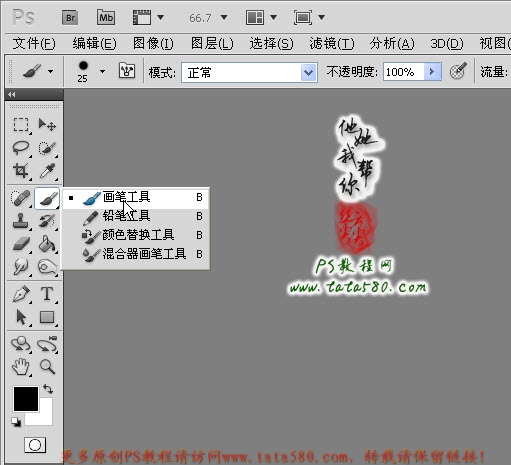This screenshot has height=465, width=511.
Task: Open the 图层(L) menu
Action: 212,44
